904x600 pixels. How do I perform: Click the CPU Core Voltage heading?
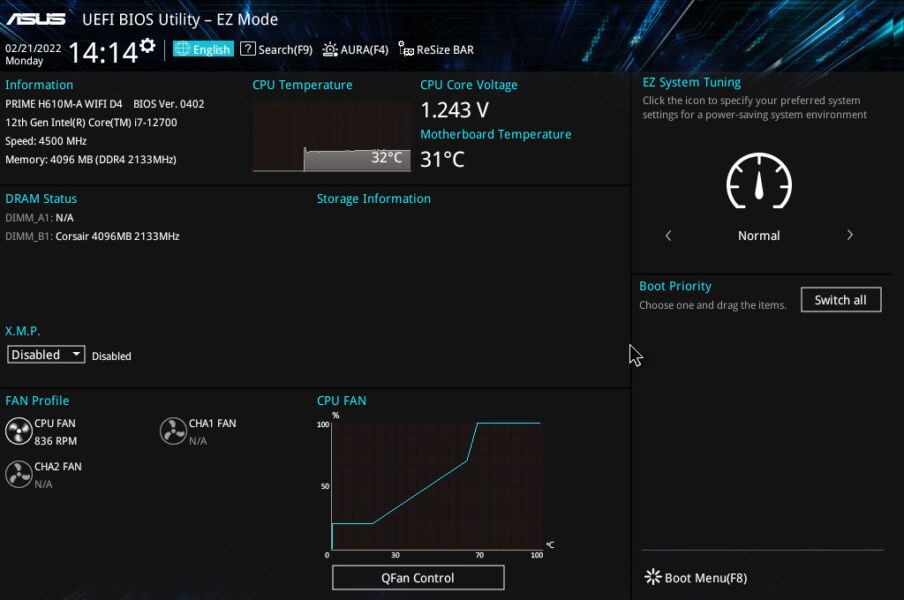469,85
